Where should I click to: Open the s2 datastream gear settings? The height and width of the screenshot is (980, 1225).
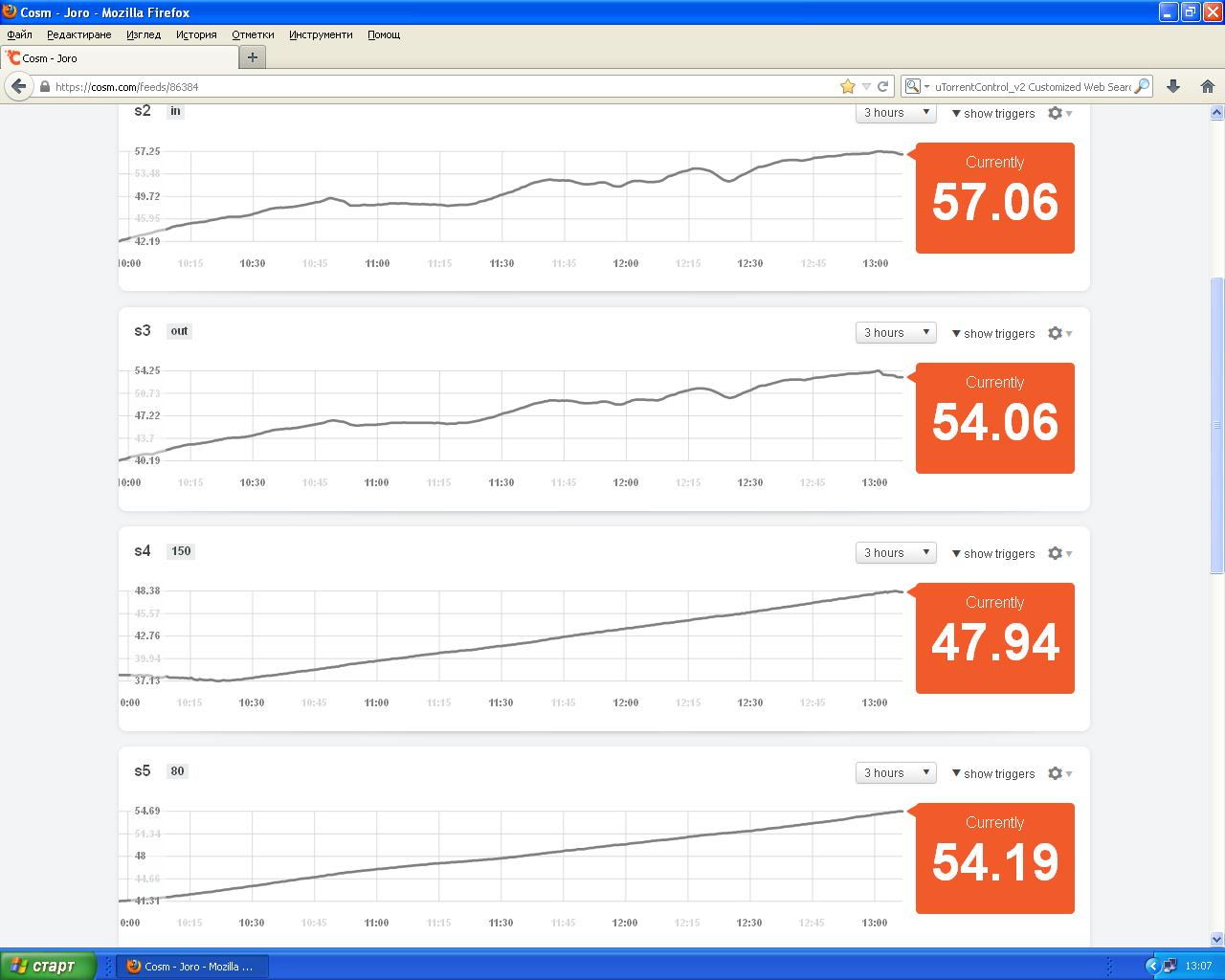[1056, 113]
